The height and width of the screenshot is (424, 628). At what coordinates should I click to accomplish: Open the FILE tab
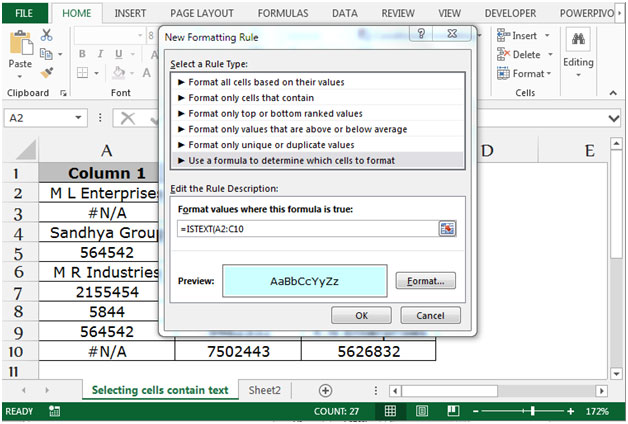(x=24, y=13)
